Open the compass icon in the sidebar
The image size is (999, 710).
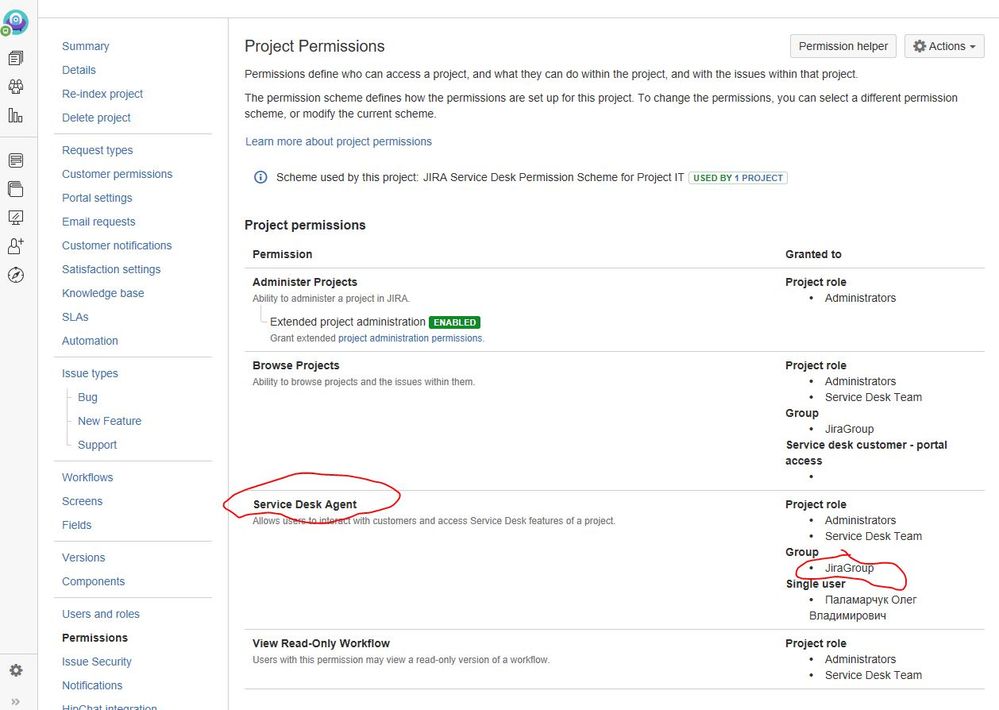16,275
